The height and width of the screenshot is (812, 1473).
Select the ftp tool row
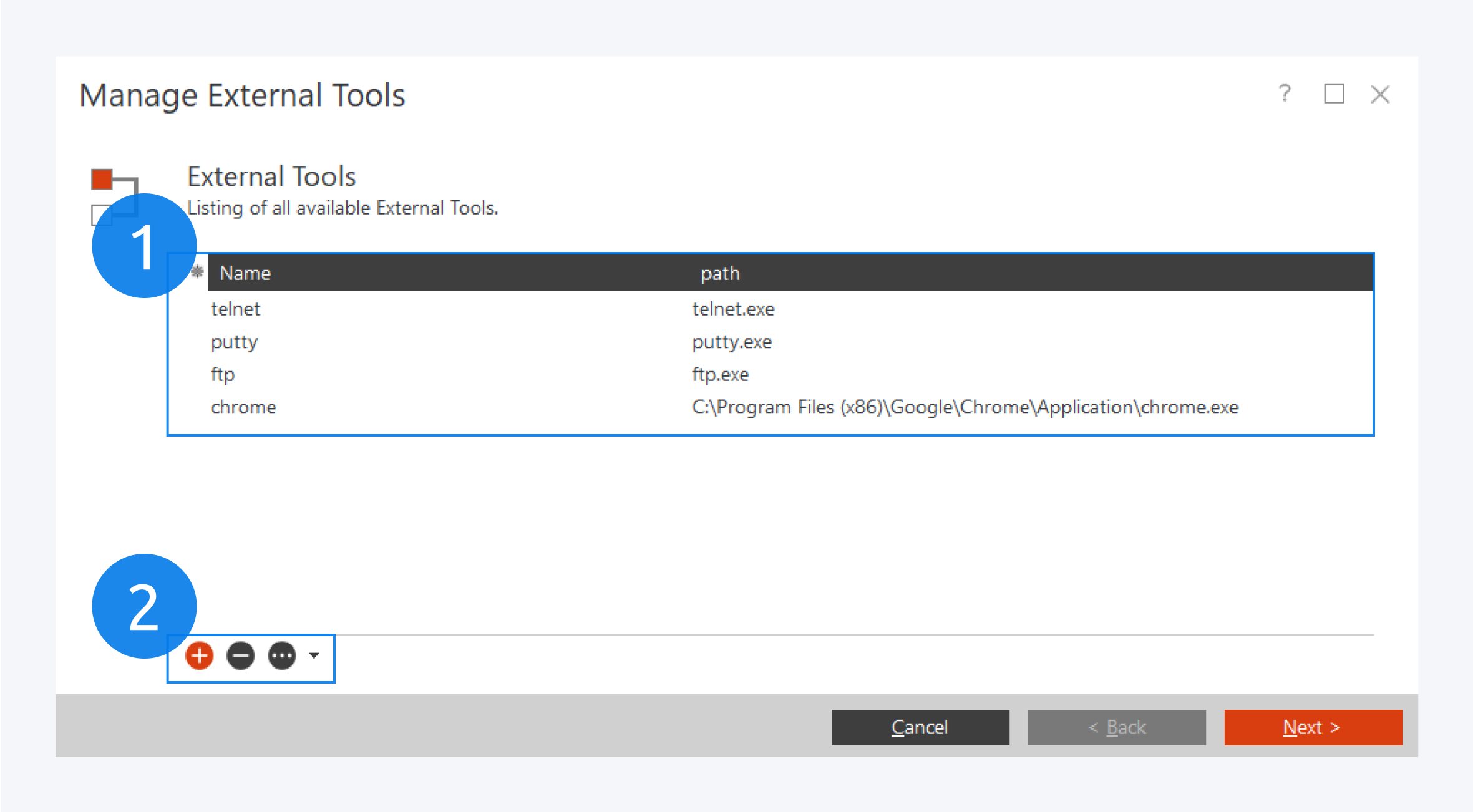[x=223, y=374]
